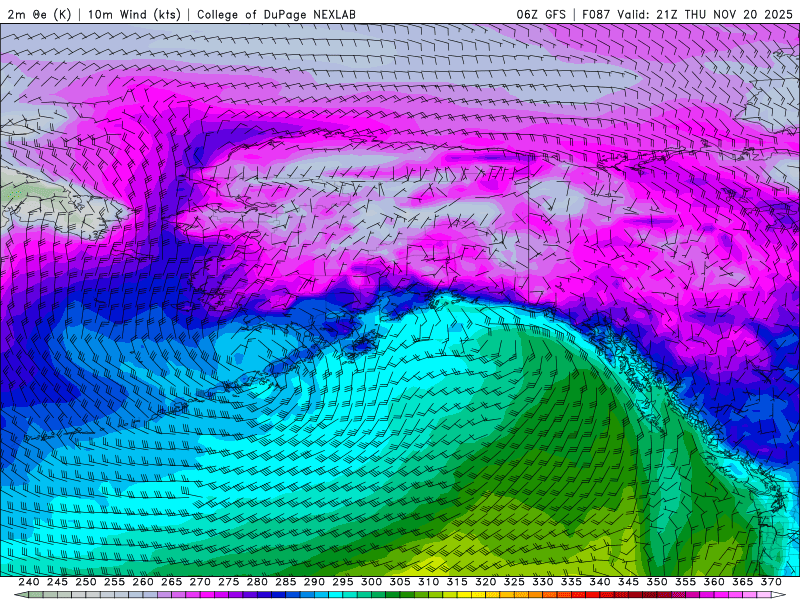Select the 355 value on the color scale
Viewport: 800px width, 600px height.
click(686, 582)
